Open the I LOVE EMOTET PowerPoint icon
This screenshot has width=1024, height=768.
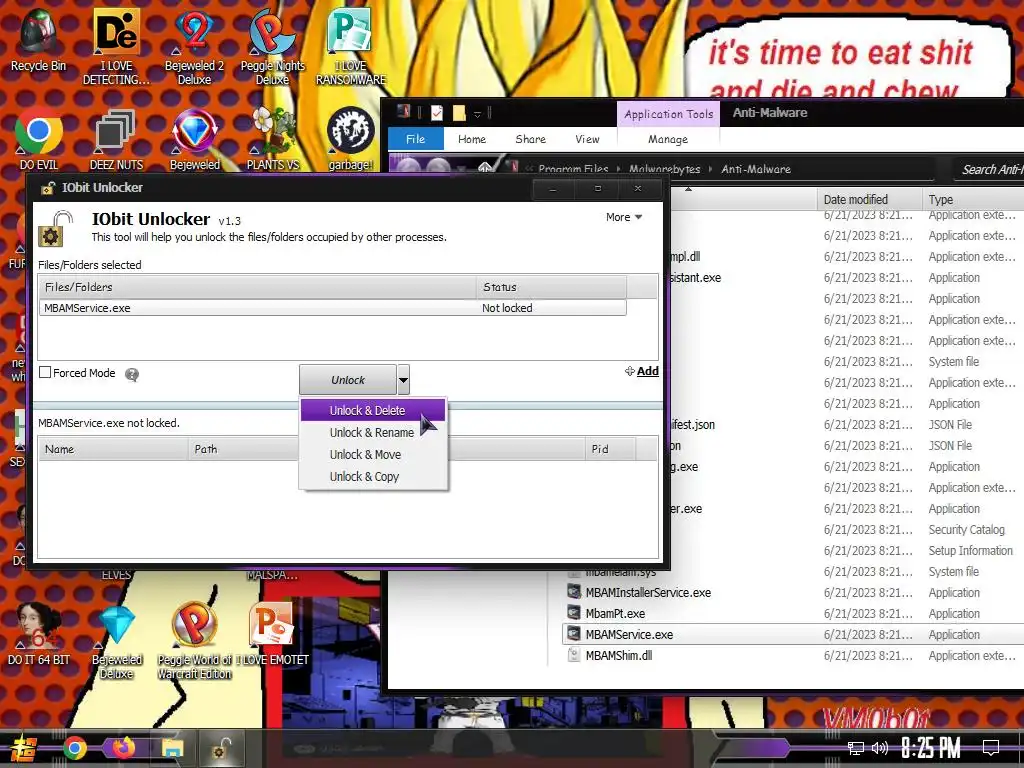(x=272, y=633)
